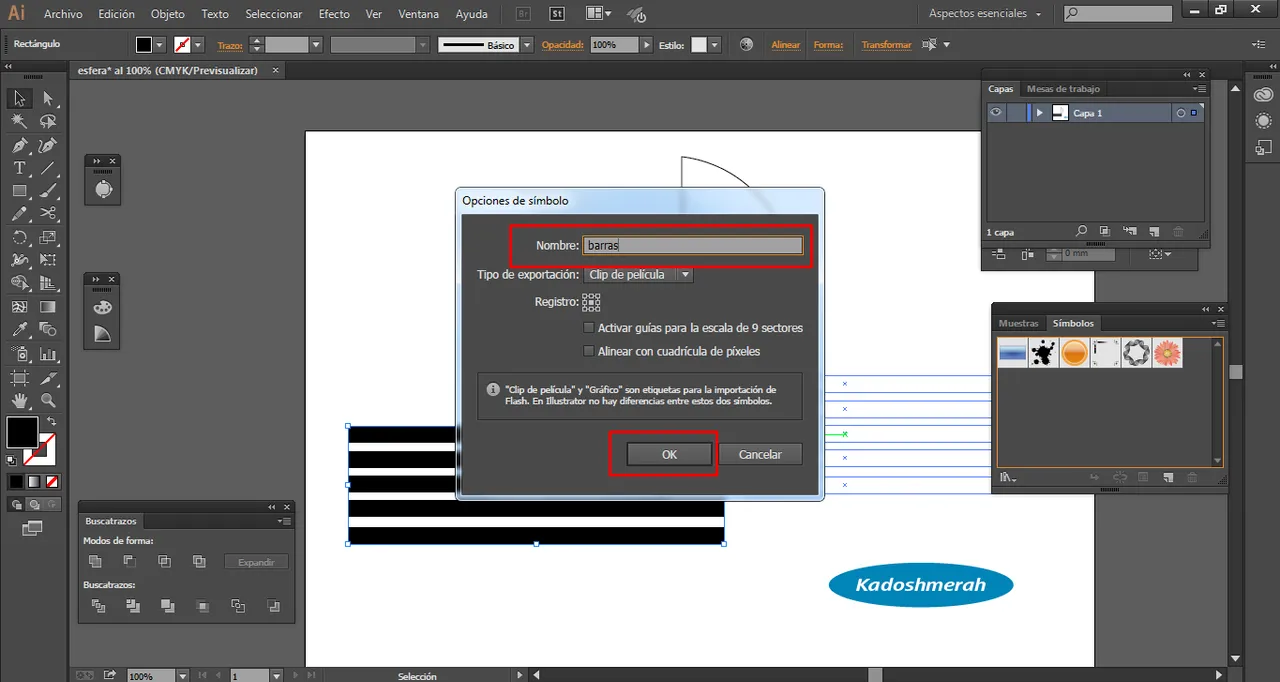Hide Capa 1 using eye icon
This screenshot has height=682, width=1280.
tap(996, 113)
